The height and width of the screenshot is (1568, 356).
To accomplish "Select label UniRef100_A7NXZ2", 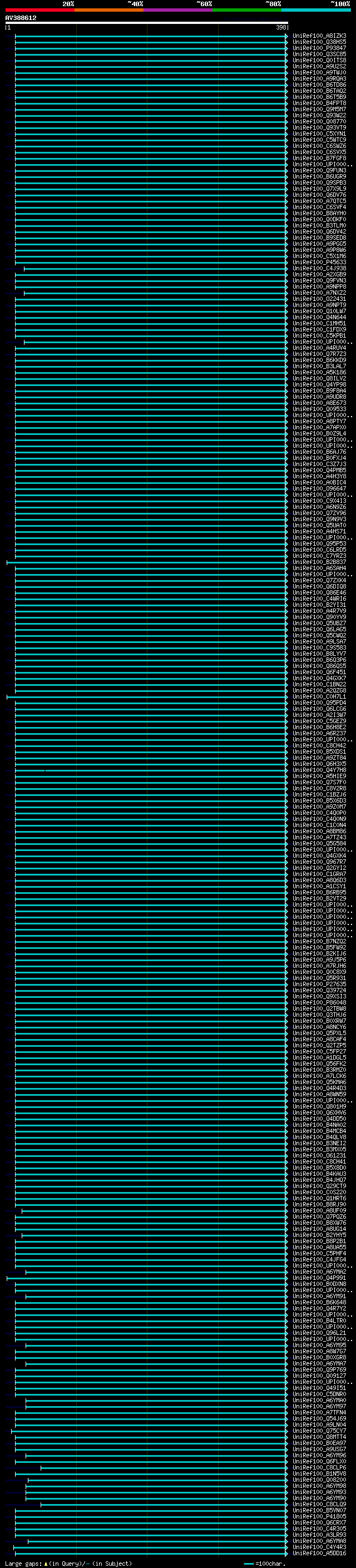I will [x=319, y=293].
